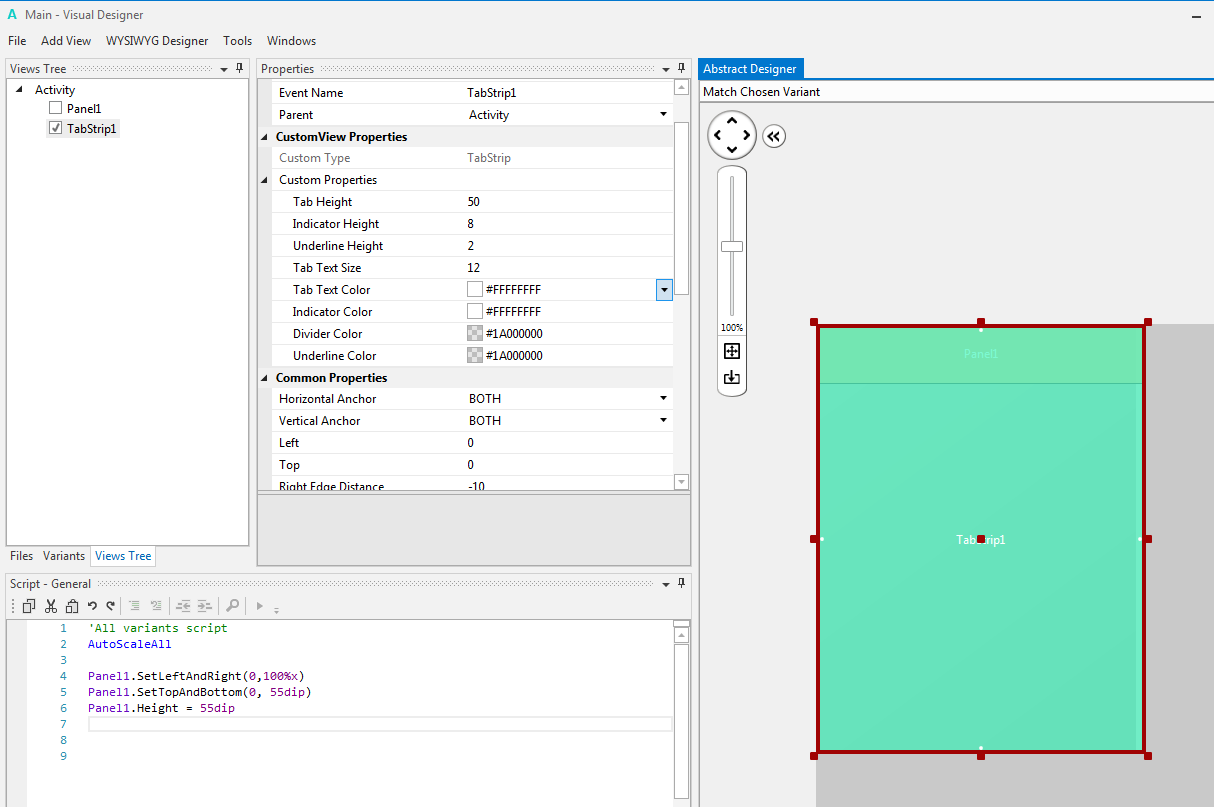The width and height of the screenshot is (1214, 807).
Task: Open the Windows menu
Action: (291, 41)
